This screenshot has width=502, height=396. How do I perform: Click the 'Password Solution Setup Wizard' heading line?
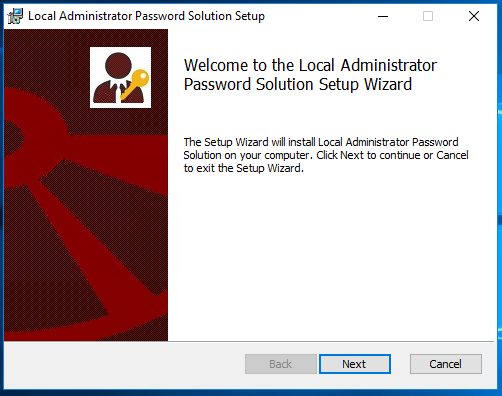(x=298, y=84)
